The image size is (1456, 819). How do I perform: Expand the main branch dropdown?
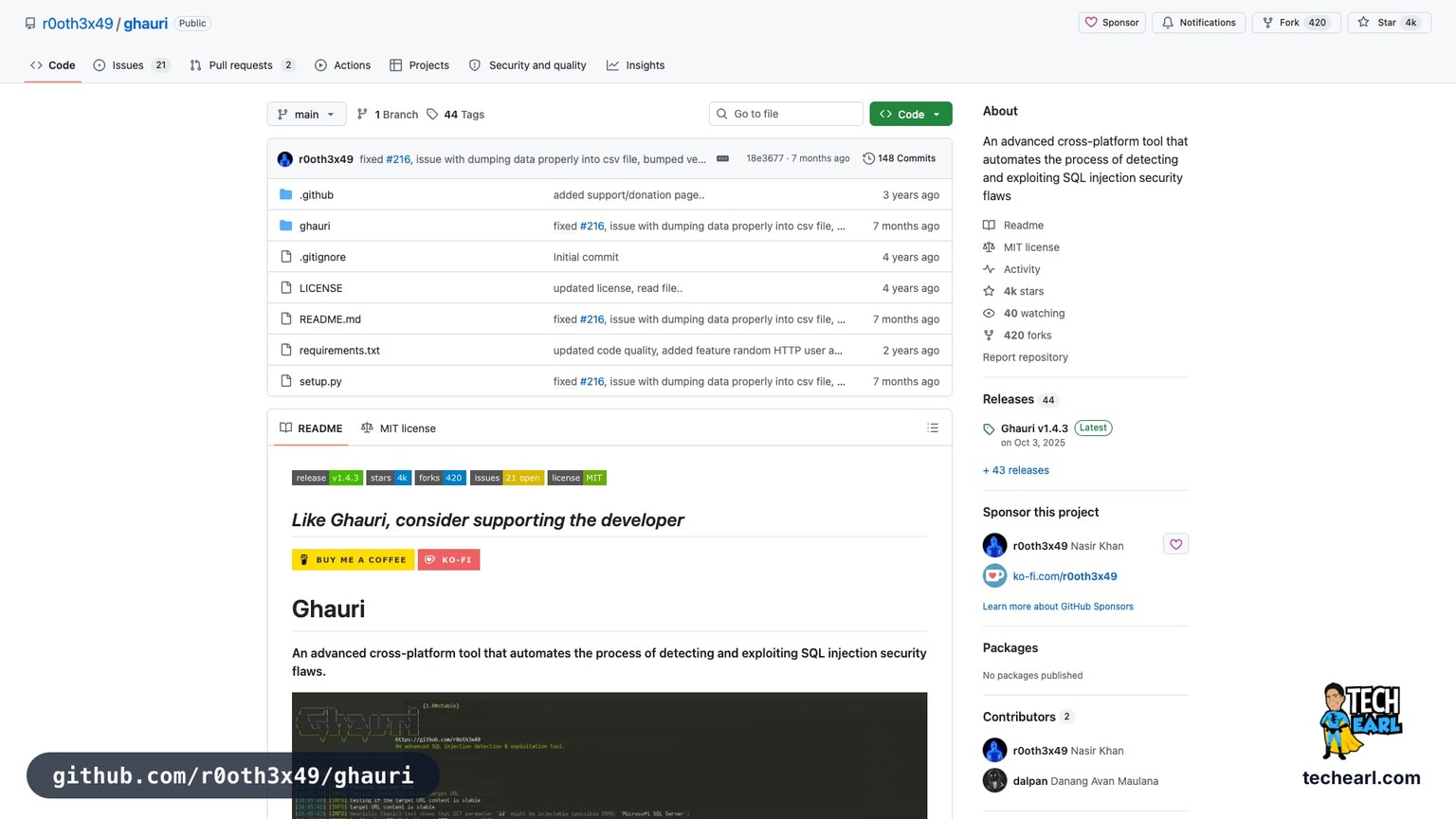coord(306,114)
